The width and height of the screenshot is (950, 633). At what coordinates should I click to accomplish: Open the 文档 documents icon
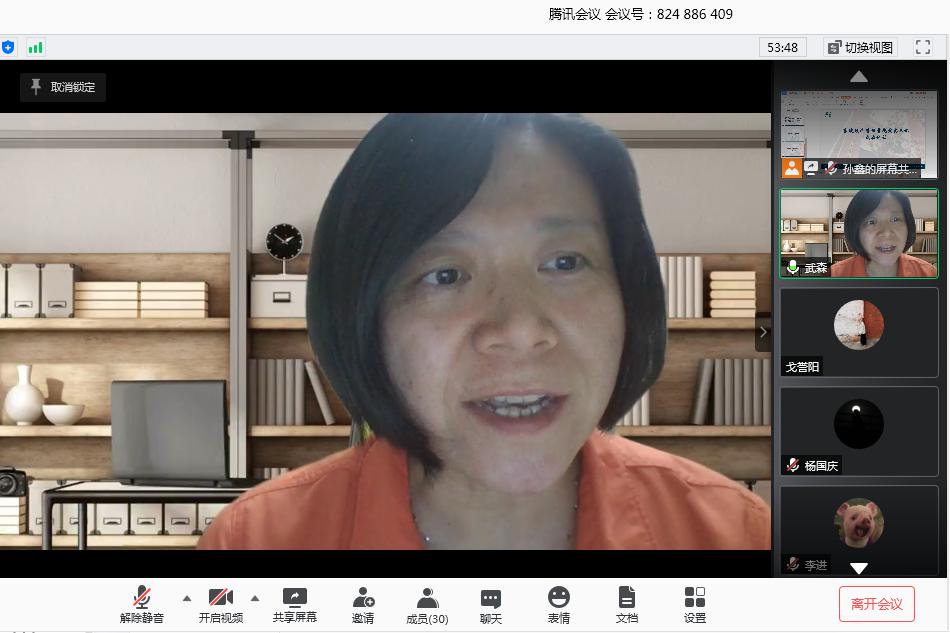point(627,604)
